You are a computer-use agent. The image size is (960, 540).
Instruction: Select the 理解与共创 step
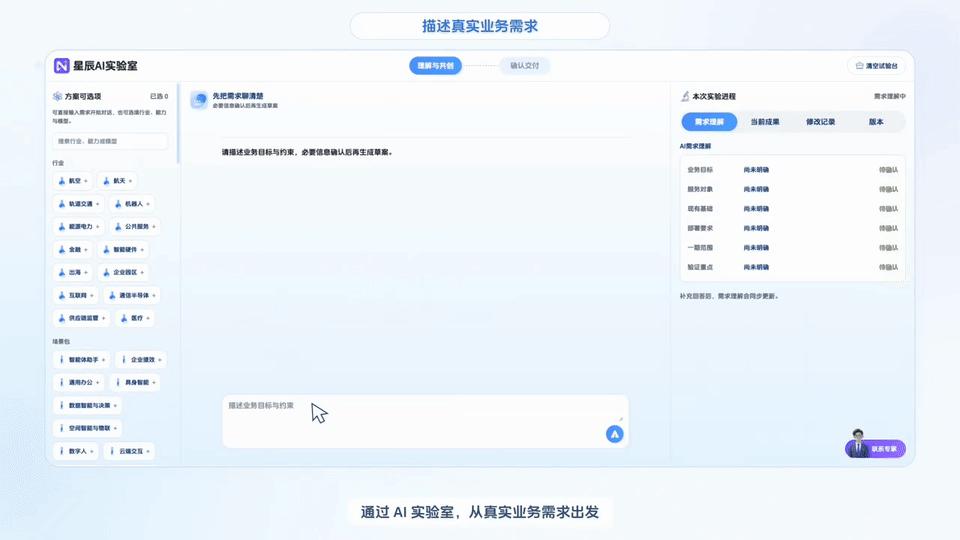(435, 66)
